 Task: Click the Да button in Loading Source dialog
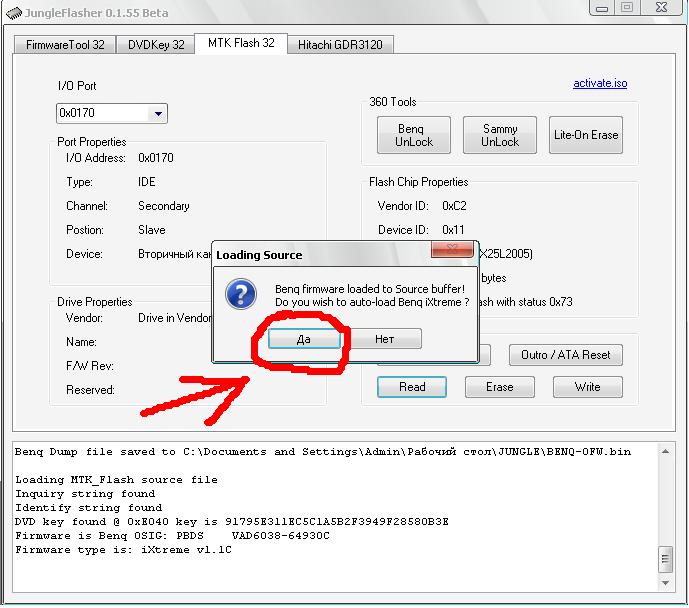coord(304,339)
